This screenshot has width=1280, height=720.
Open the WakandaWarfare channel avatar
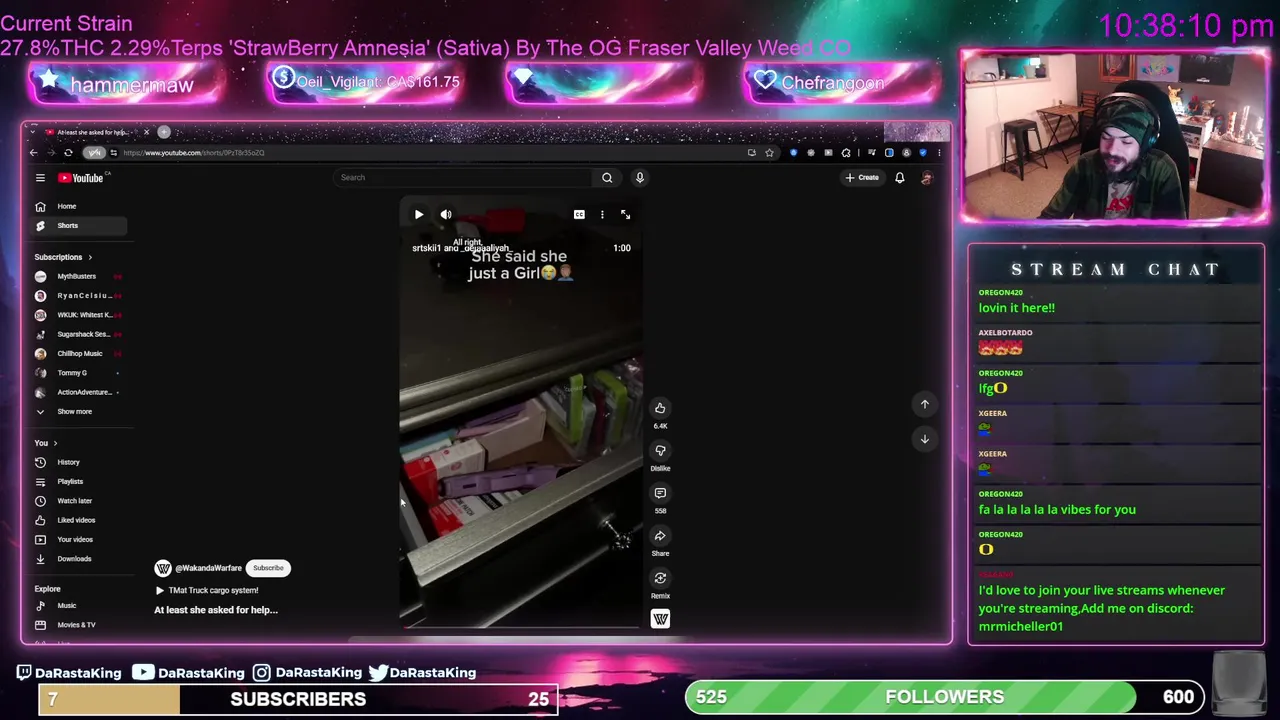click(163, 568)
